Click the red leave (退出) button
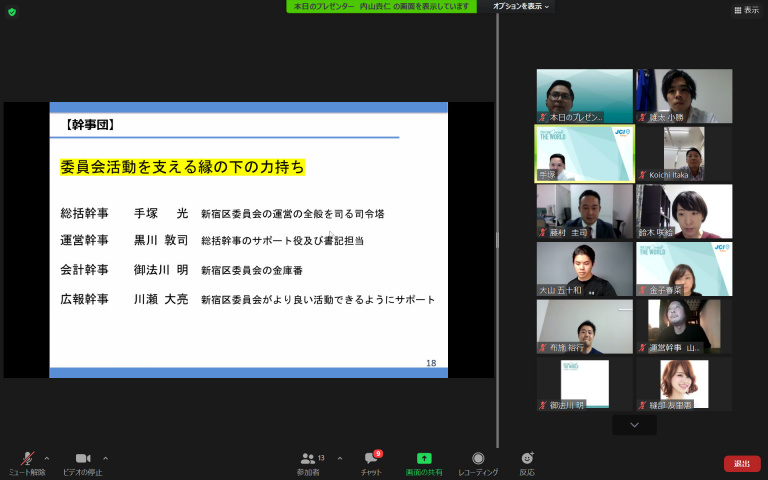768x480 pixels. pos(741,464)
